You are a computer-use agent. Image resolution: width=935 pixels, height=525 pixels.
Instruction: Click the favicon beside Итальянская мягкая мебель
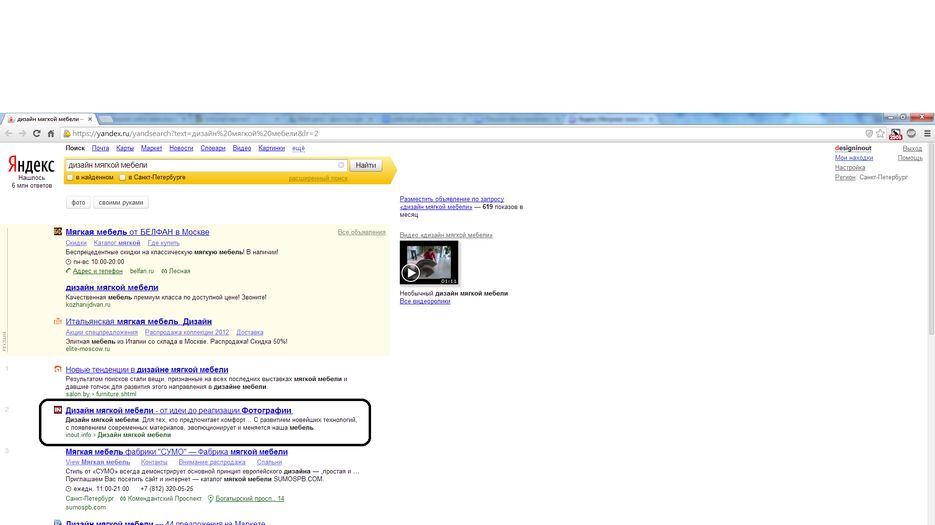coord(58,321)
